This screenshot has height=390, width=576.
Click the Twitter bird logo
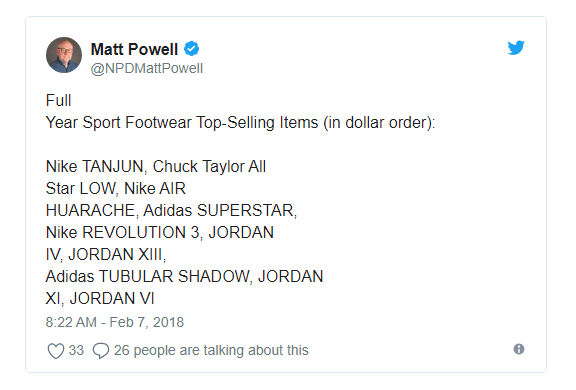click(516, 48)
